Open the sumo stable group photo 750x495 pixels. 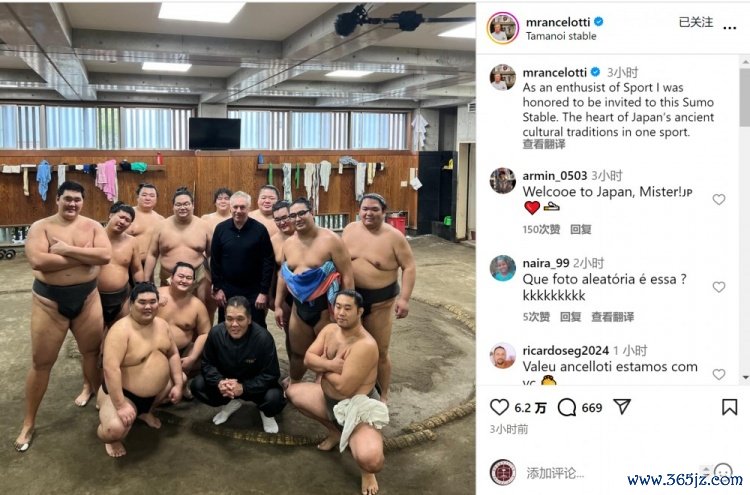238,248
